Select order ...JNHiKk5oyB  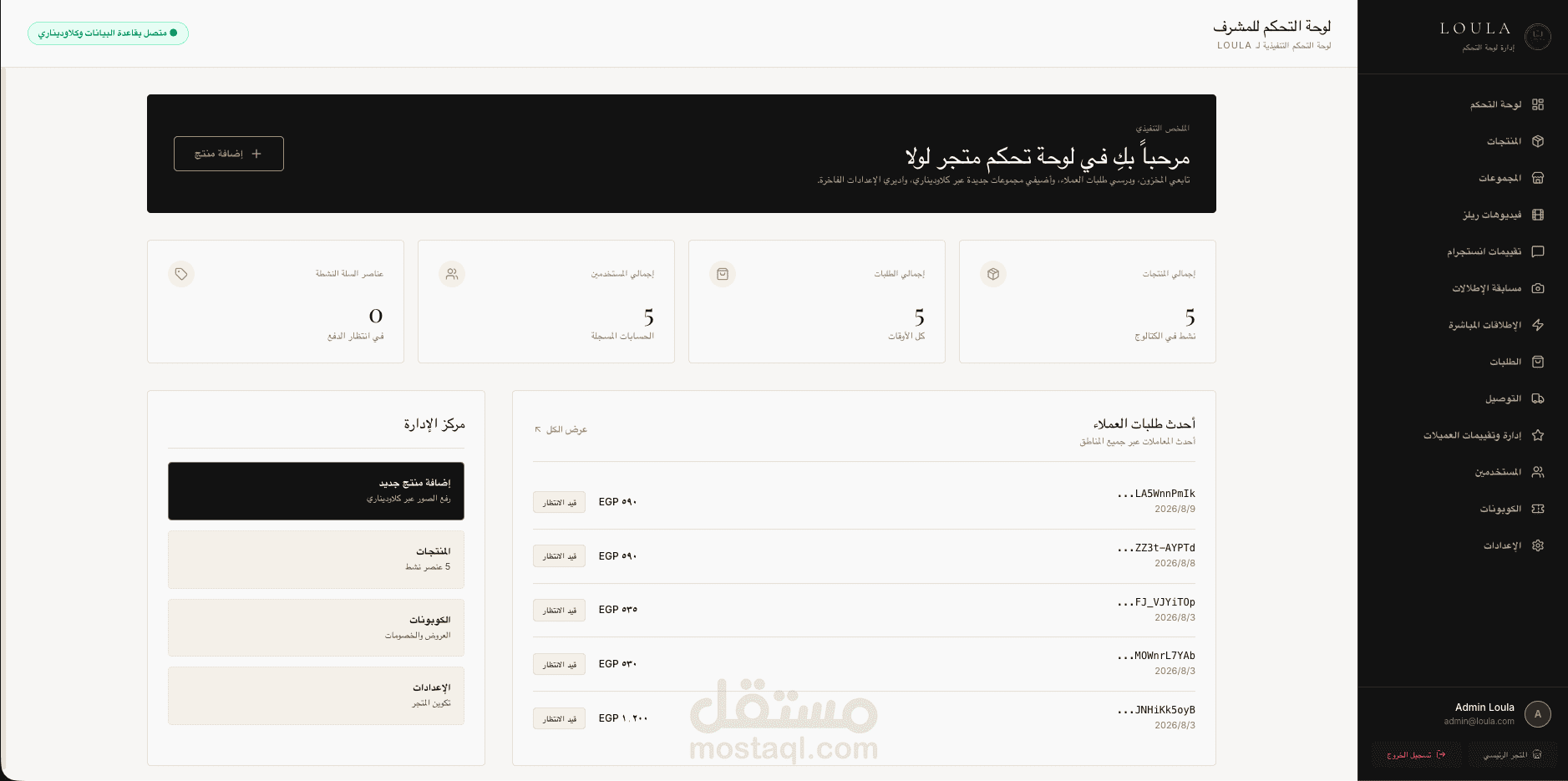864,718
